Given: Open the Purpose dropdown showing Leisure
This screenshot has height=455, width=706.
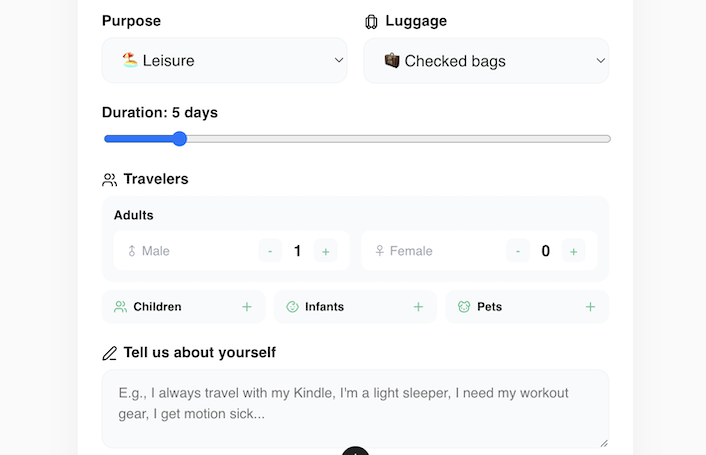Looking at the screenshot, I should [x=225, y=61].
